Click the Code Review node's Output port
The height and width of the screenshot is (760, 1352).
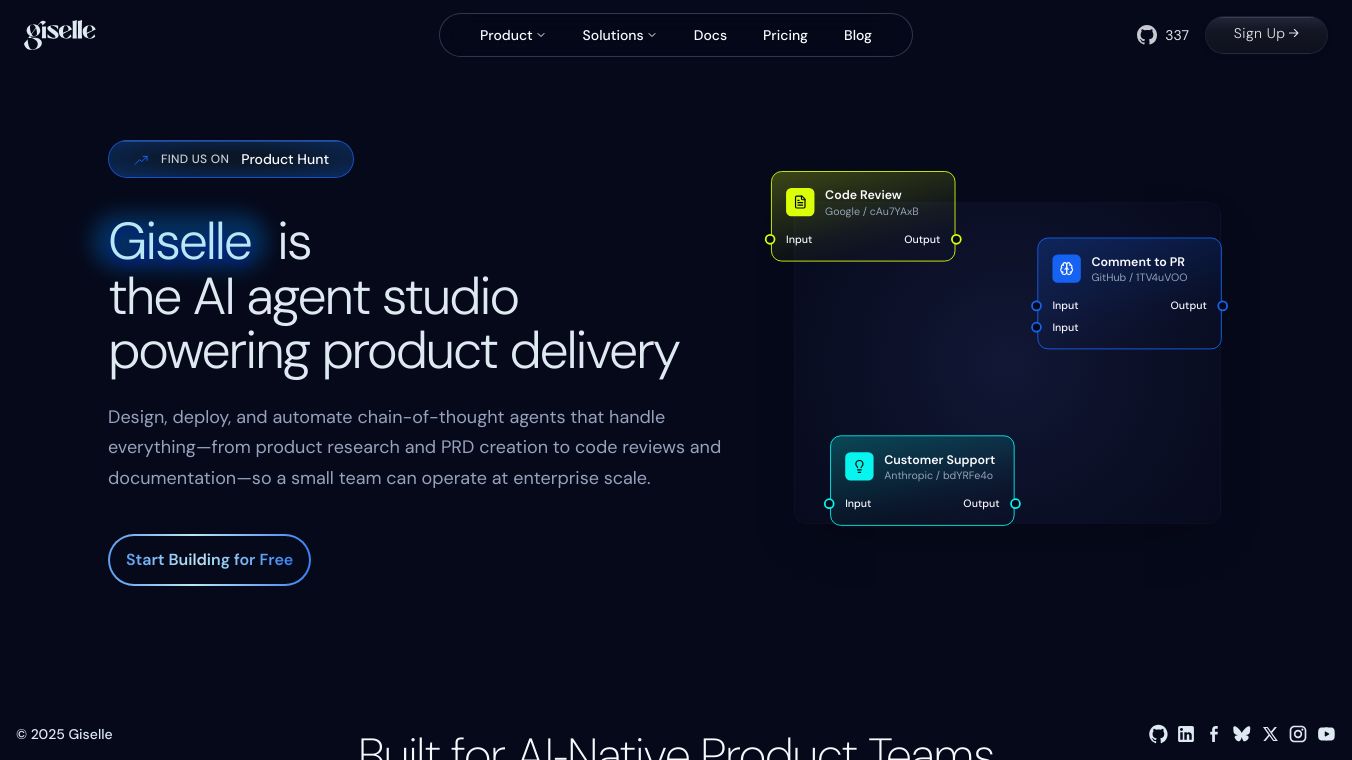(956, 239)
